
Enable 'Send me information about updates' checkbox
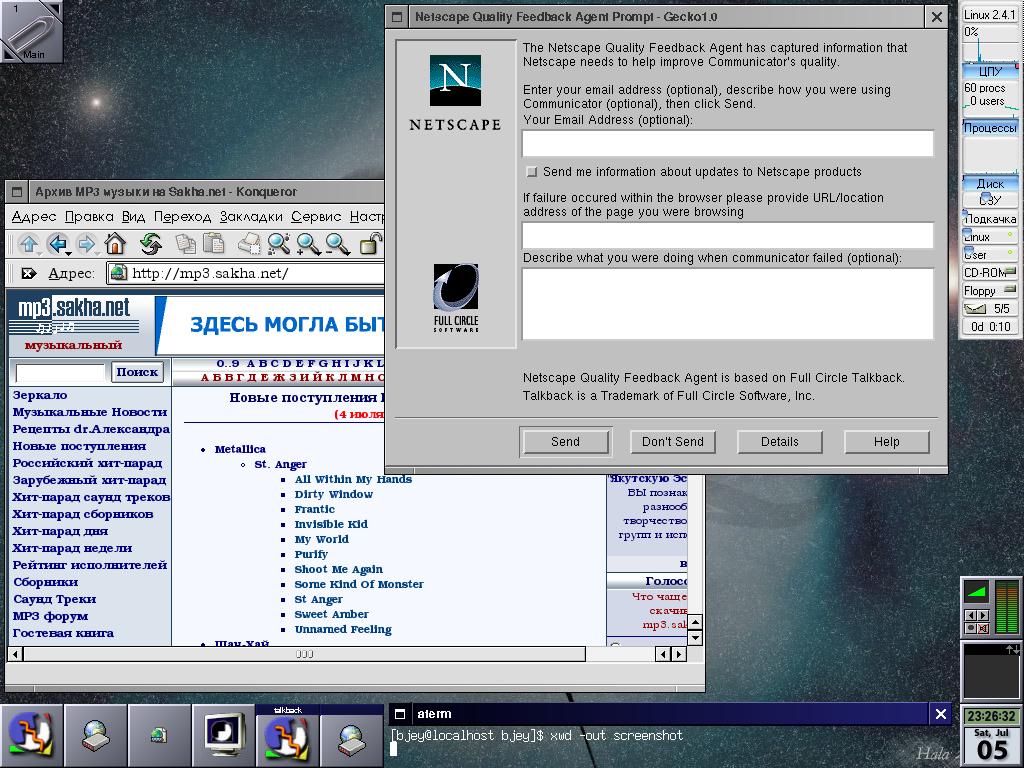(x=532, y=172)
